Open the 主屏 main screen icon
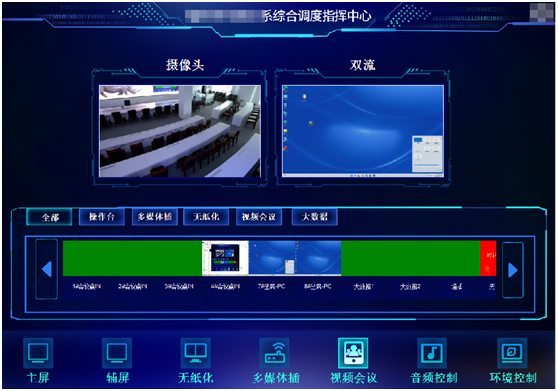Image resolution: width=558 pixels, height=391 pixels. [x=38, y=353]
